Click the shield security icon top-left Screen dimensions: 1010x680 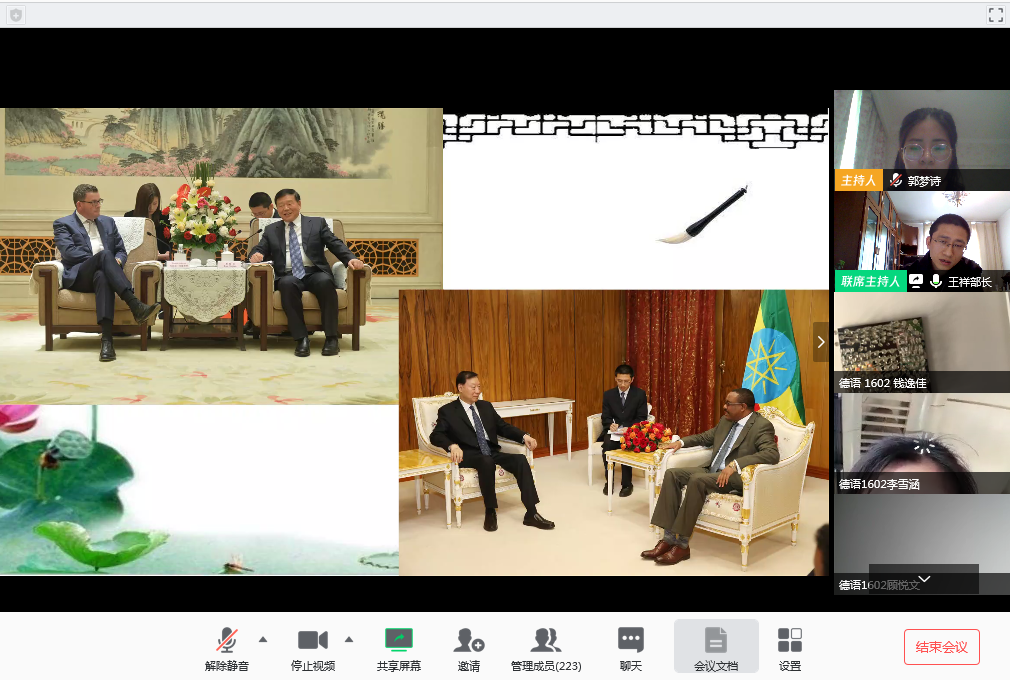point(16,15)
